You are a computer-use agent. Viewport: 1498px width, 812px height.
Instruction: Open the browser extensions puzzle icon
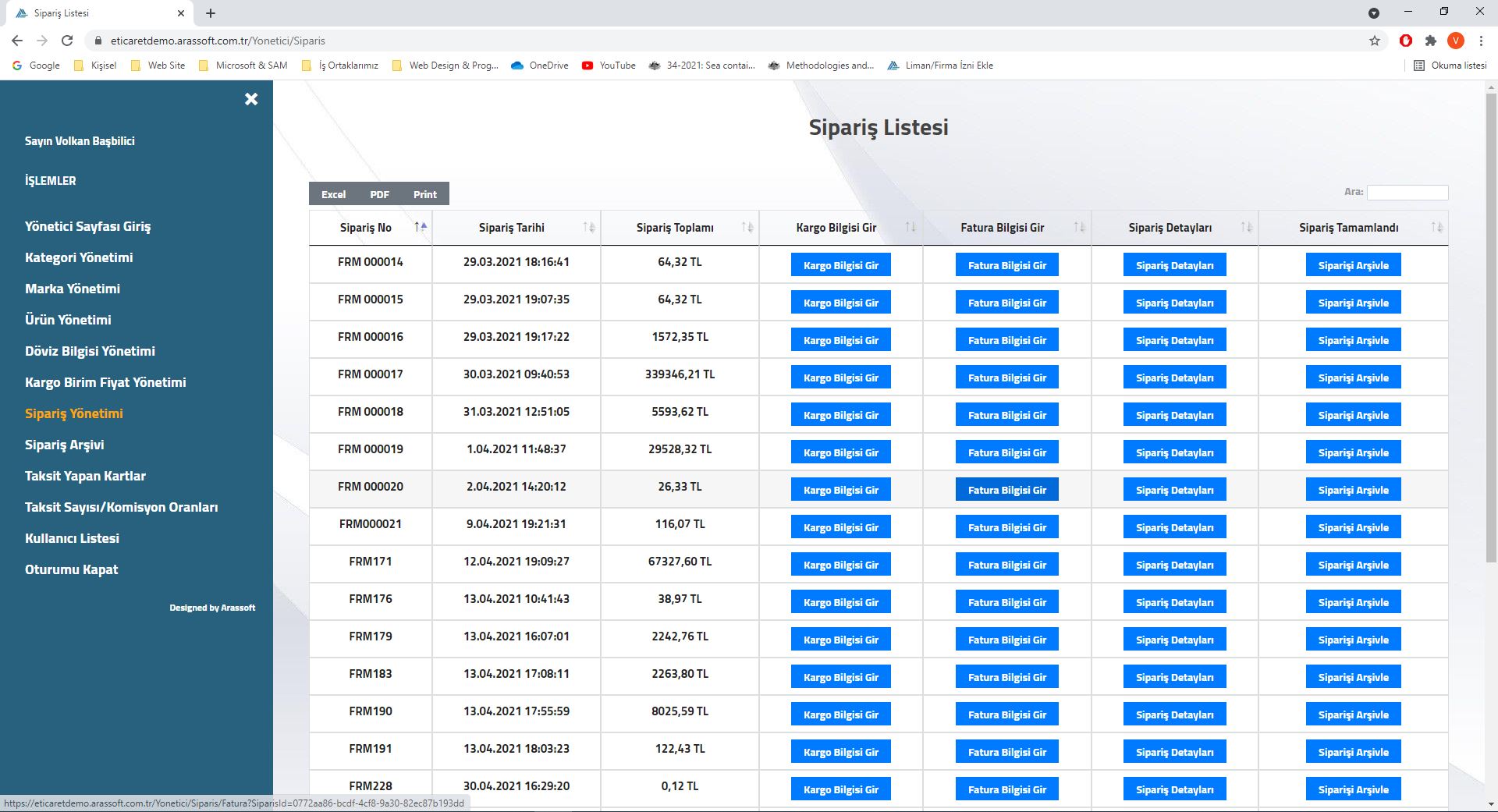[1430, 41]
